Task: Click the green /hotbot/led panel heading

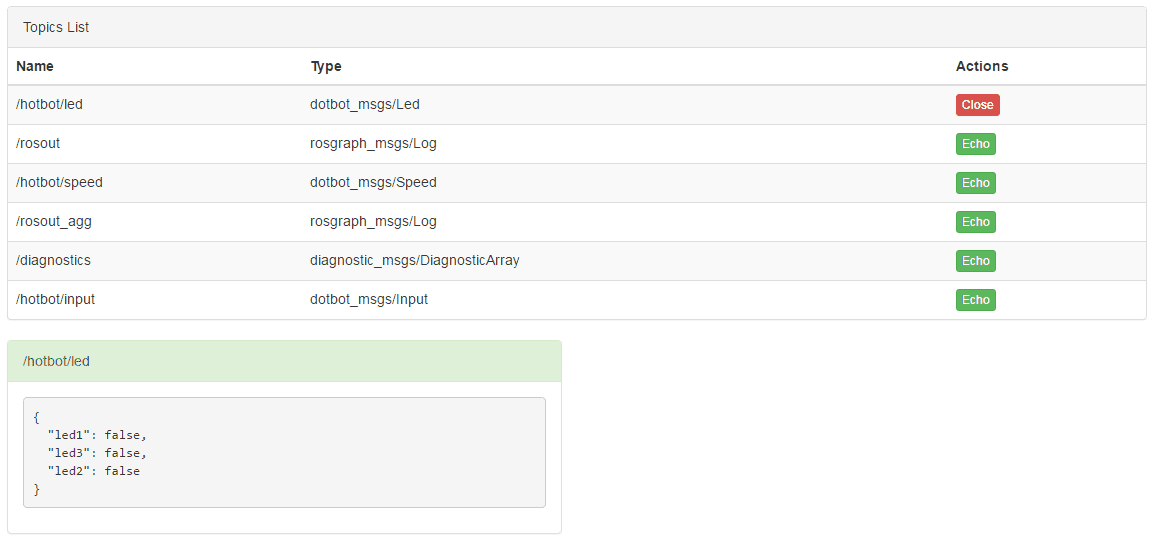Action: (284, 361)
